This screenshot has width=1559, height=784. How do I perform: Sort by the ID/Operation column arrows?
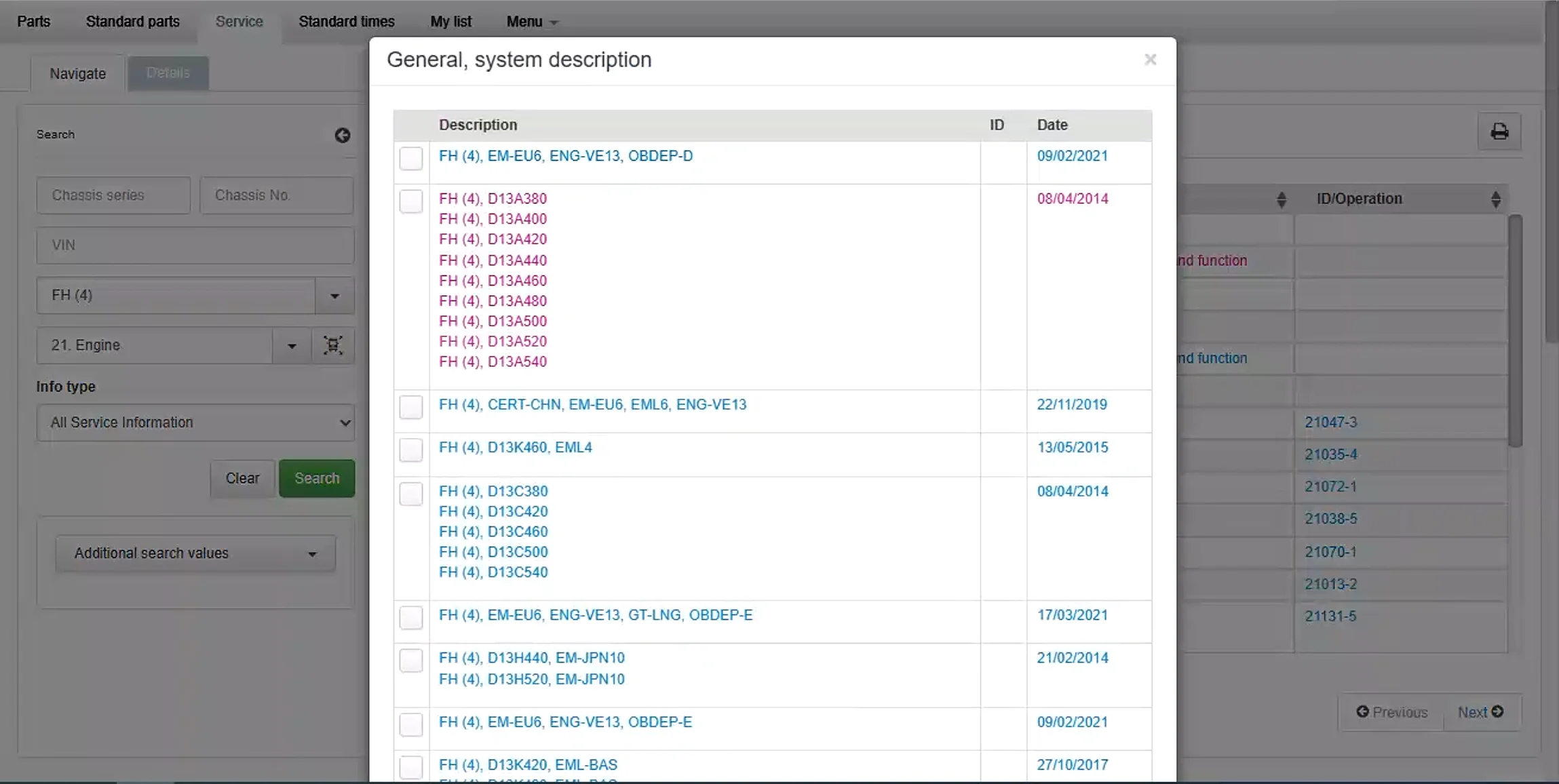[x=1495, y=199]
